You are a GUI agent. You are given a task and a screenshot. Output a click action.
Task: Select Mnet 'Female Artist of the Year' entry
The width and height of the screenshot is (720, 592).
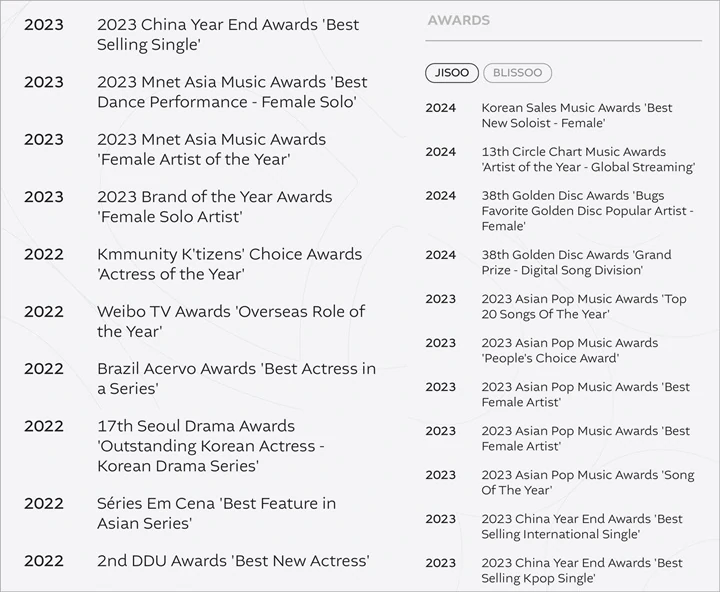tap(211, 149)
